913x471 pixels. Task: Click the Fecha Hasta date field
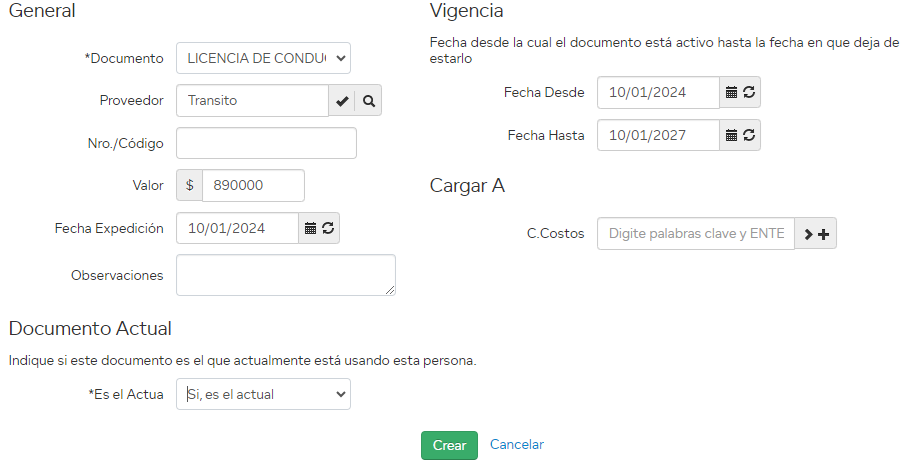point(657,135)
